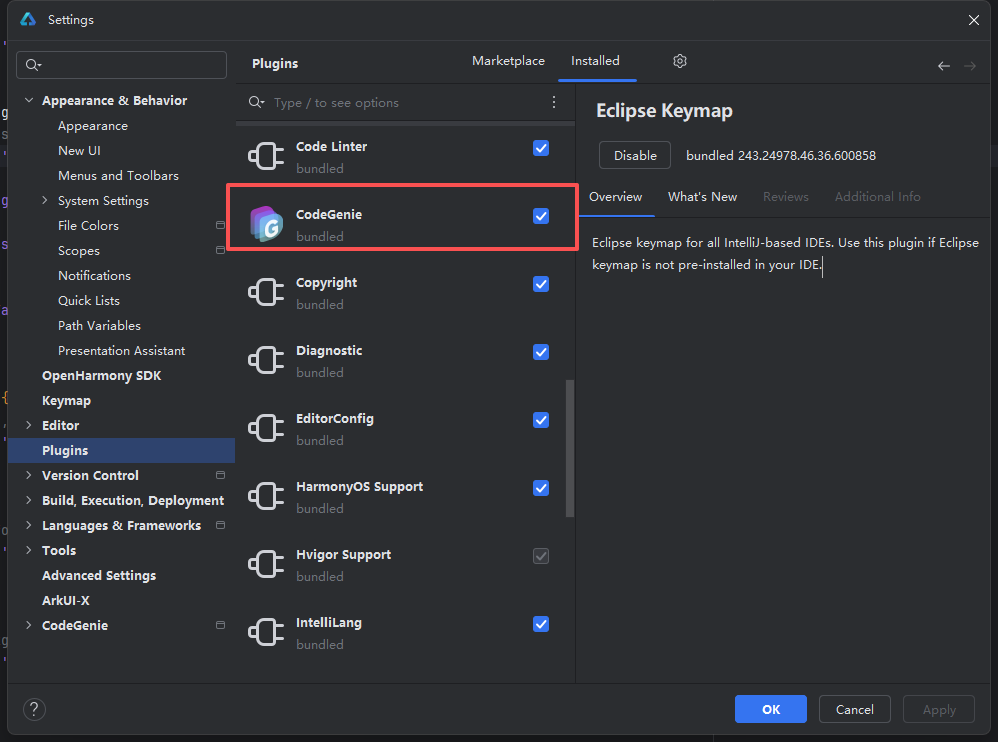Open the Overview tab

pos(615,197)
